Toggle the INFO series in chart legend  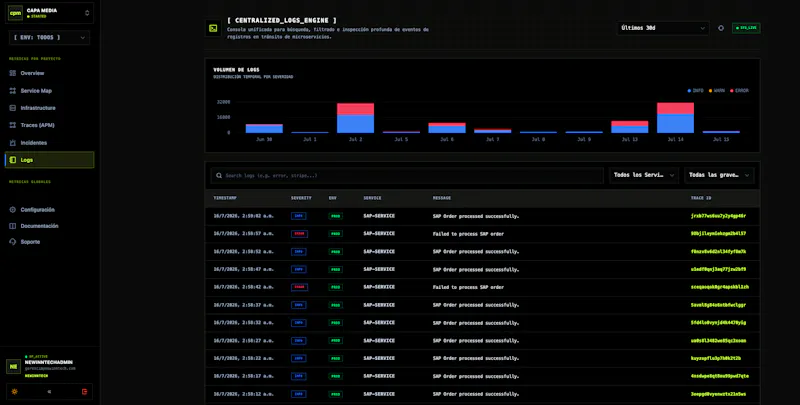pos(695,91)
